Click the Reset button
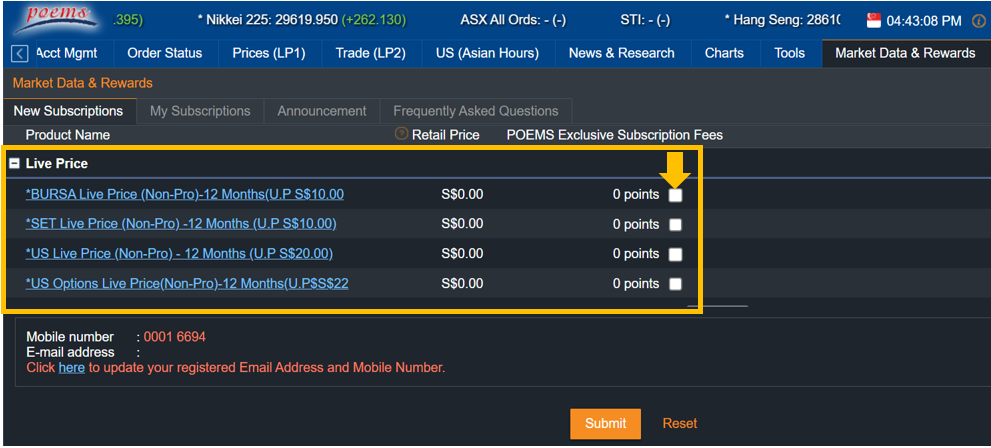The height and width of the screenshot is (448, 991). tap(680, 423)
